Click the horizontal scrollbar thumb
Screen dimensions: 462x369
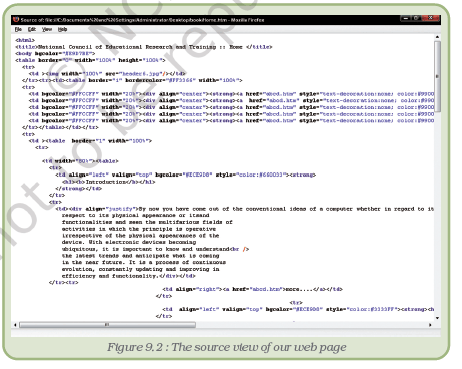click(x=107, y=325)
